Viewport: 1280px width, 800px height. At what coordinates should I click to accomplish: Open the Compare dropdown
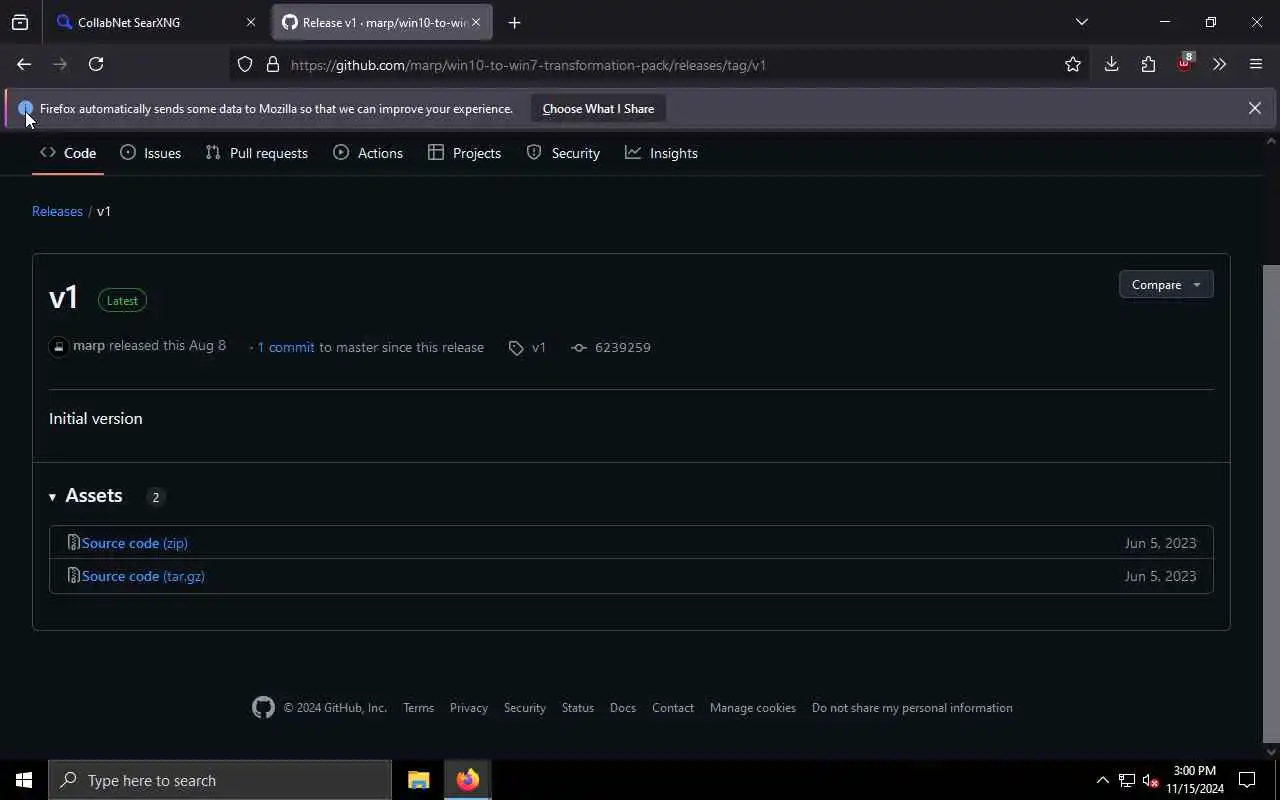(x=1166, y=285)
